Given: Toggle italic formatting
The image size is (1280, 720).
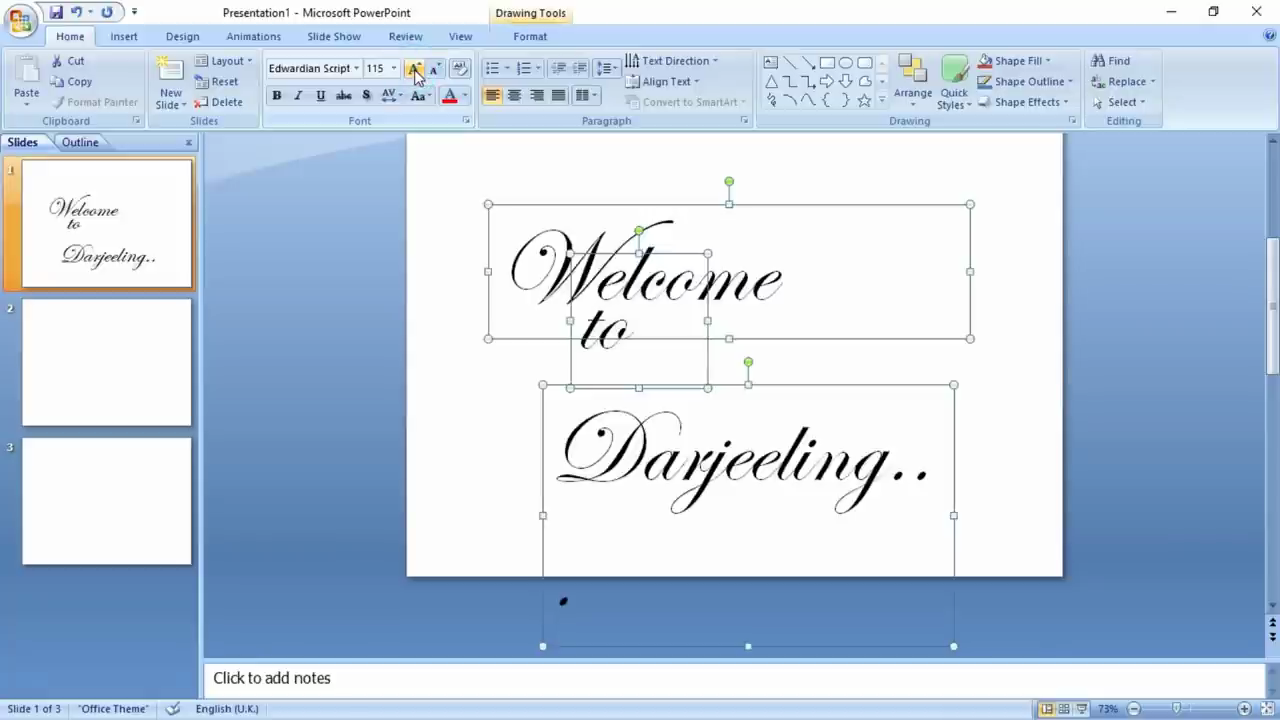Looking at the screenshot, I should point(298,96).
